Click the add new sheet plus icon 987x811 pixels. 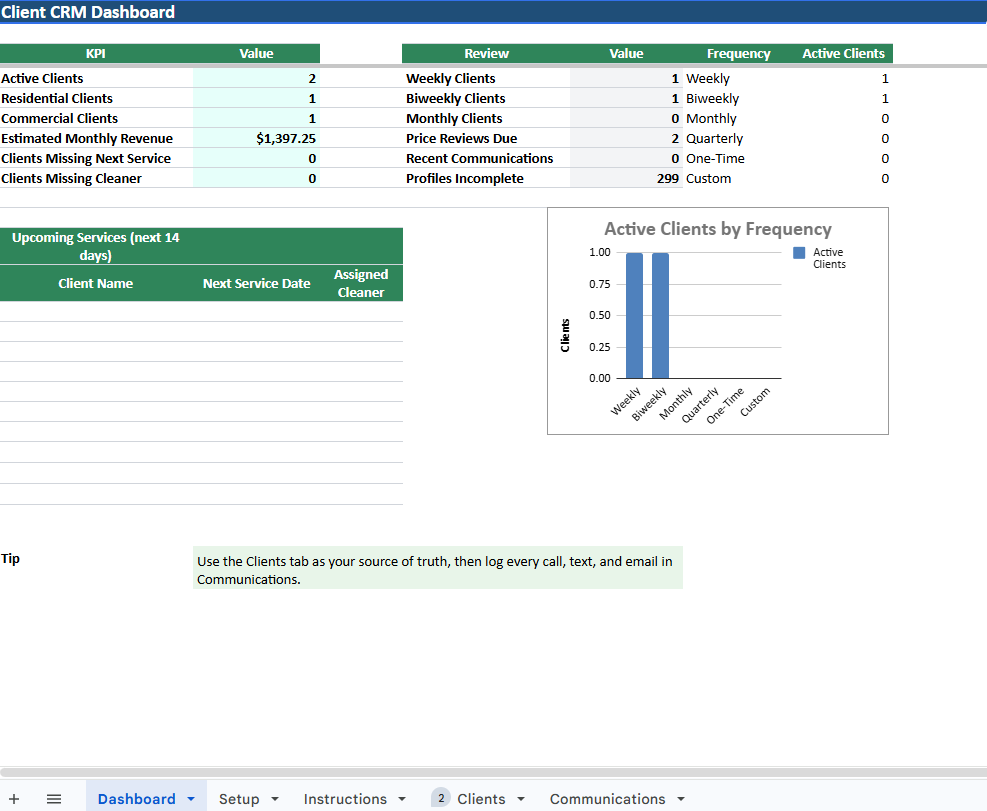tap(15, 798)
